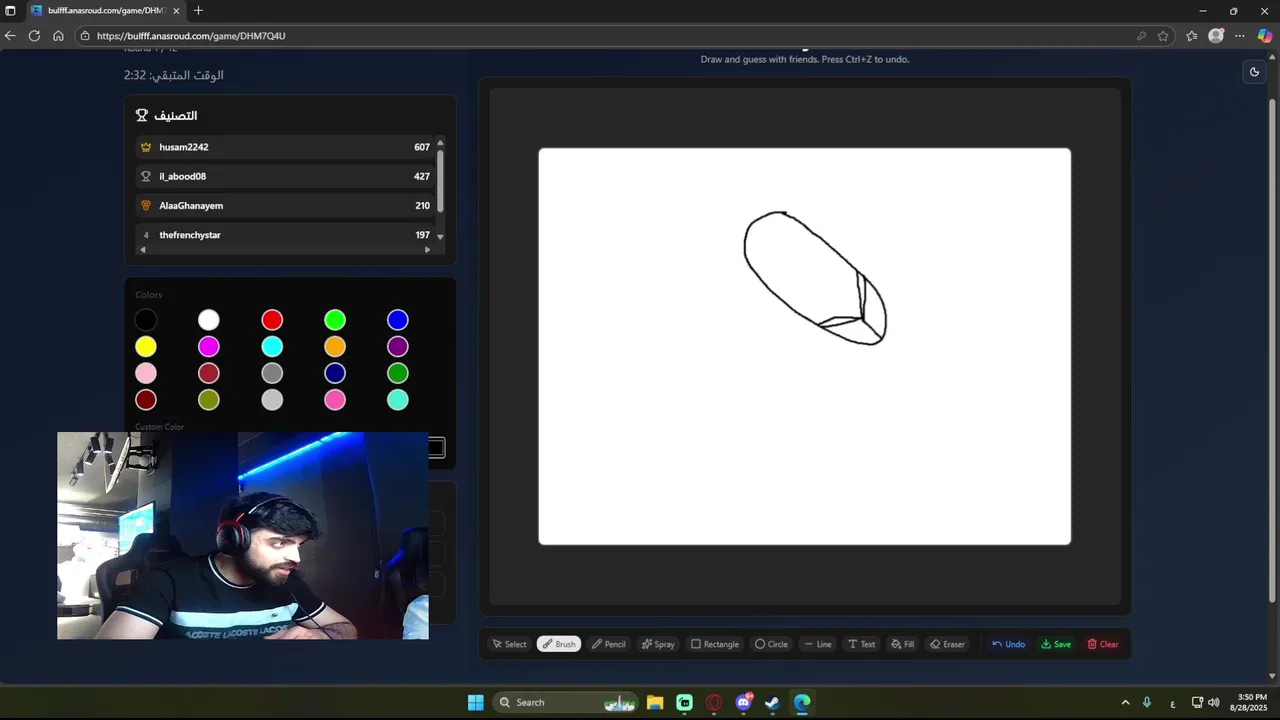The height and width of the screenshot is (720, 1280).
Task: Open the Favorites list
Action: (x=1191, y=36)
